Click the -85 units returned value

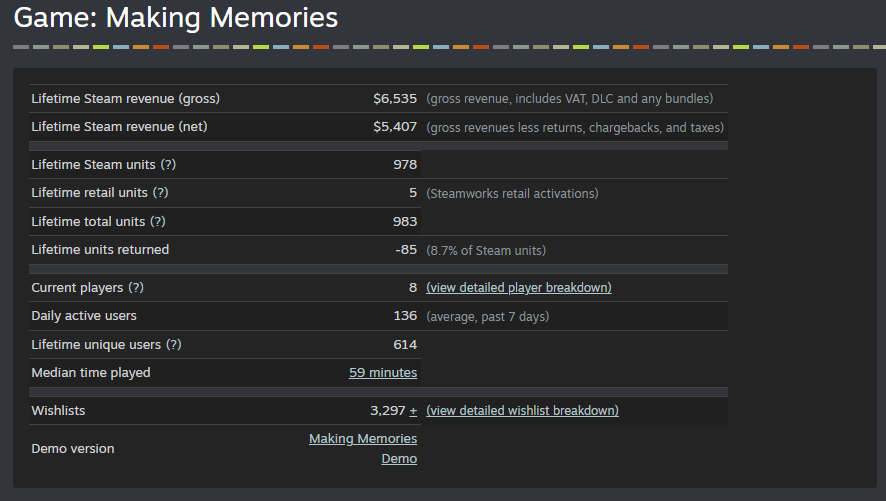point(406,250)
